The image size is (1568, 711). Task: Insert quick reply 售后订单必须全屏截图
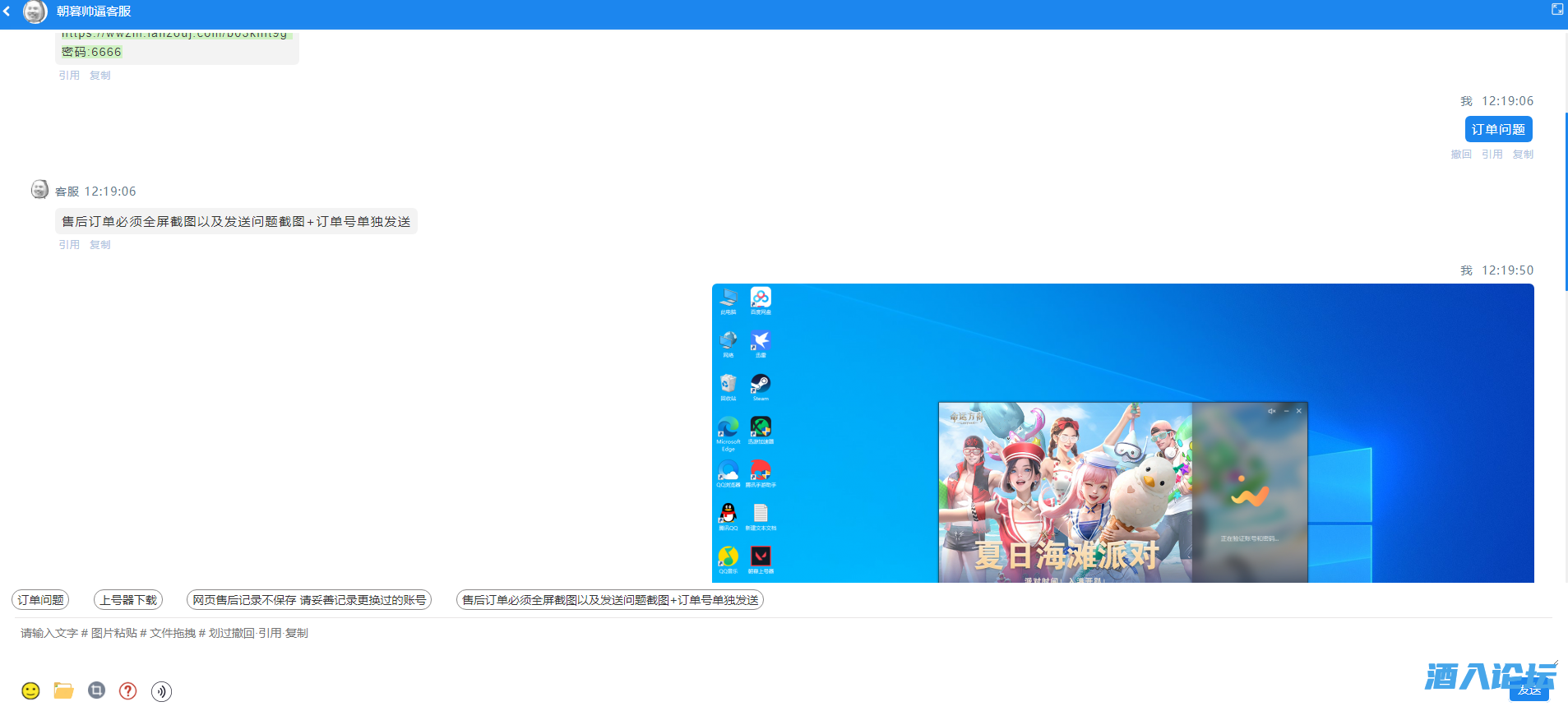(x=610, y=600)
